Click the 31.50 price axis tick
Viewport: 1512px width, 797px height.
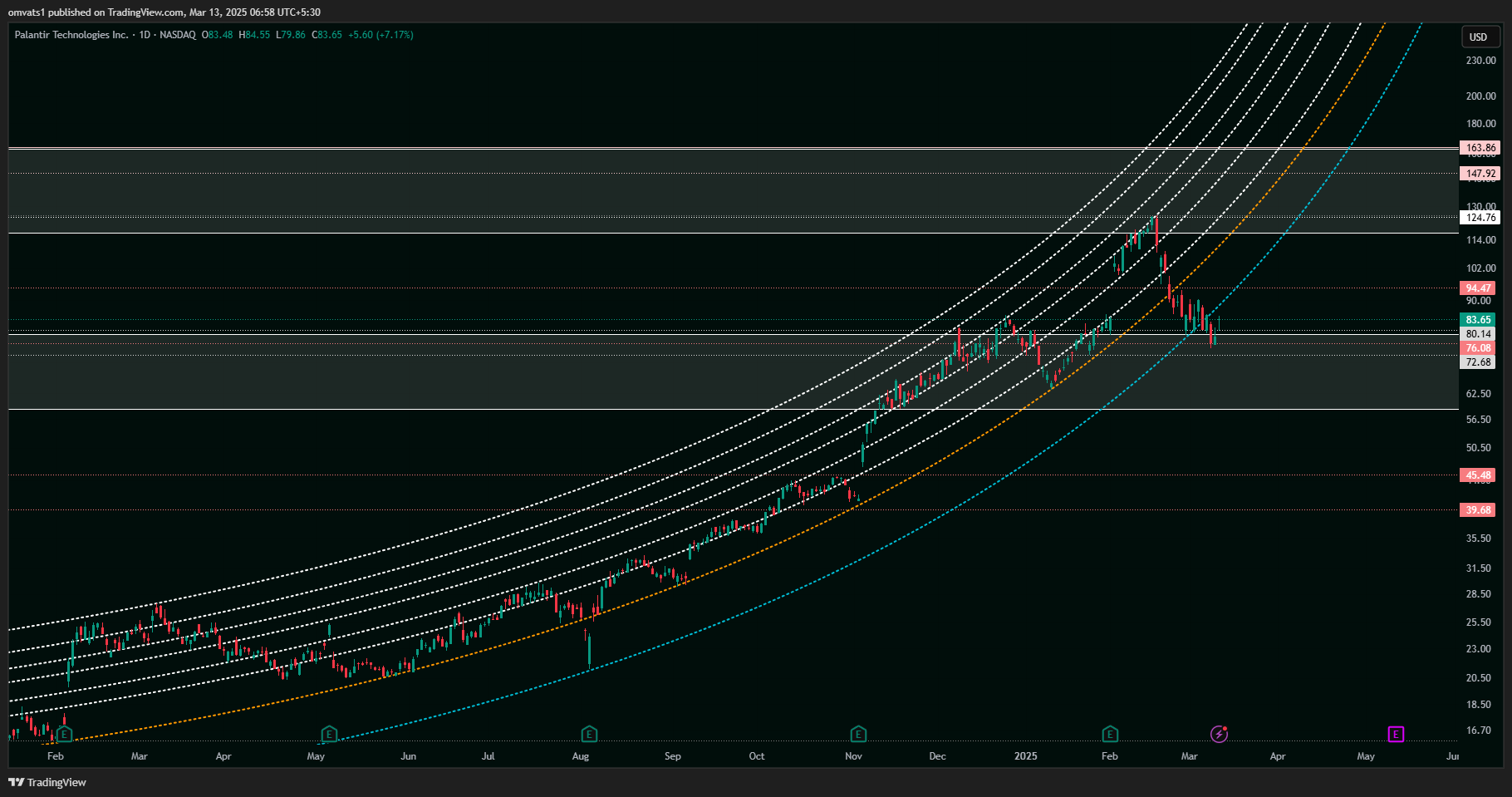[1478, 568]
